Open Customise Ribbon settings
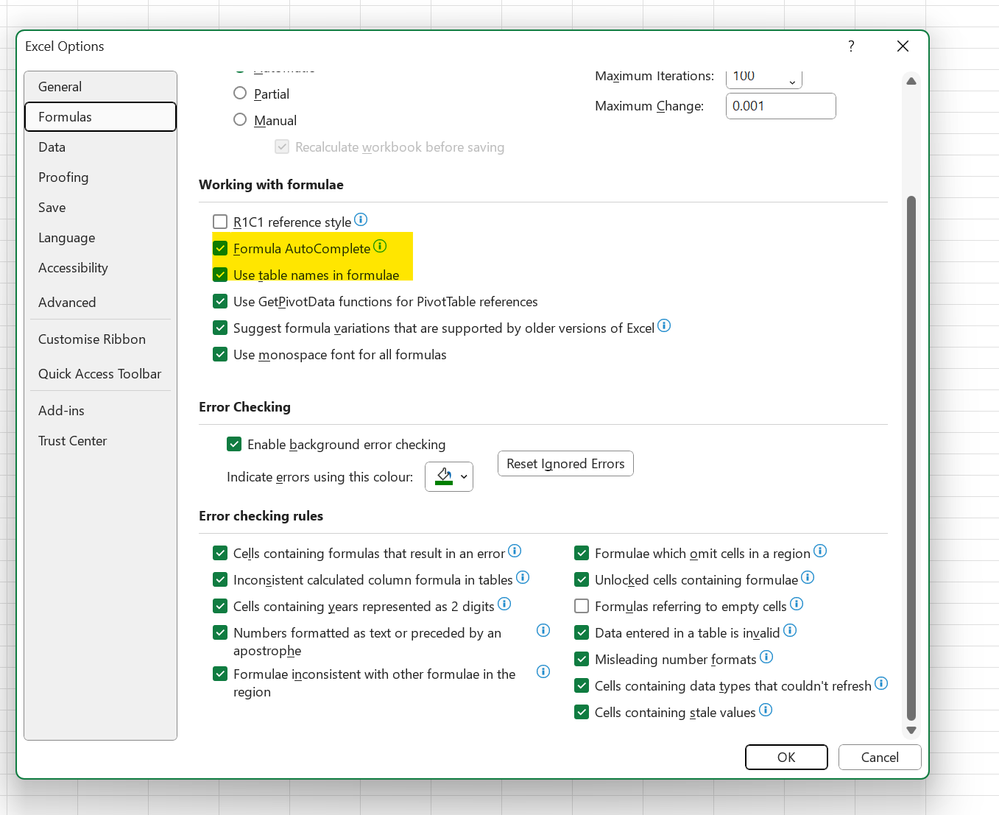Viewport: 999px width, 815px height. click(x=101, y=339)
